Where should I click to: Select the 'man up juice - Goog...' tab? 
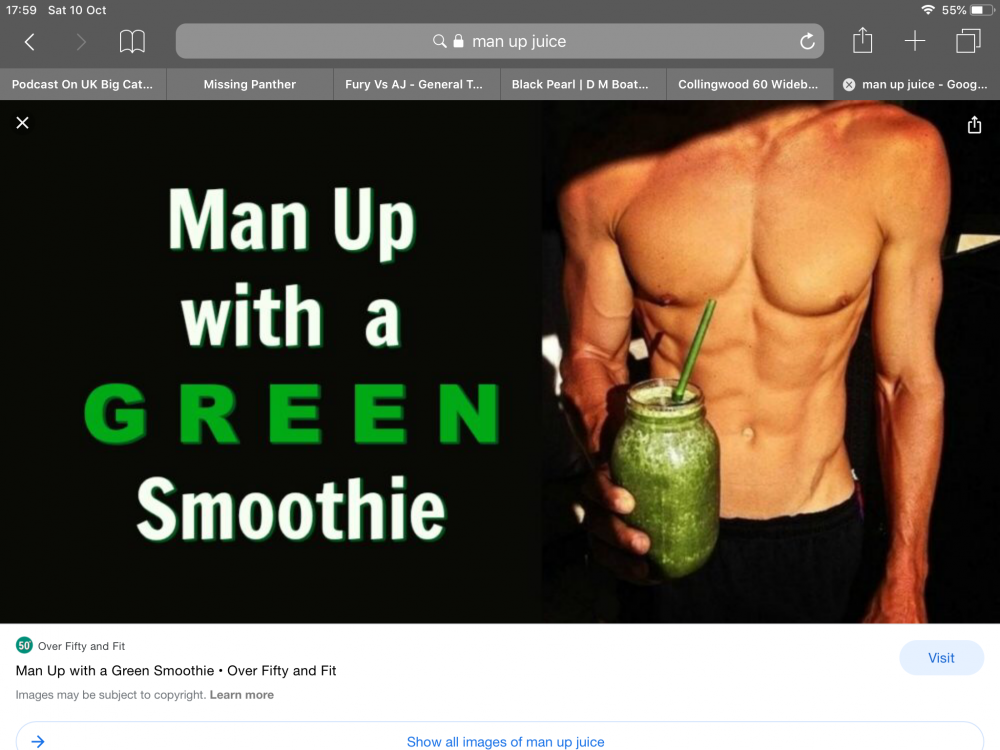(916, 84)
